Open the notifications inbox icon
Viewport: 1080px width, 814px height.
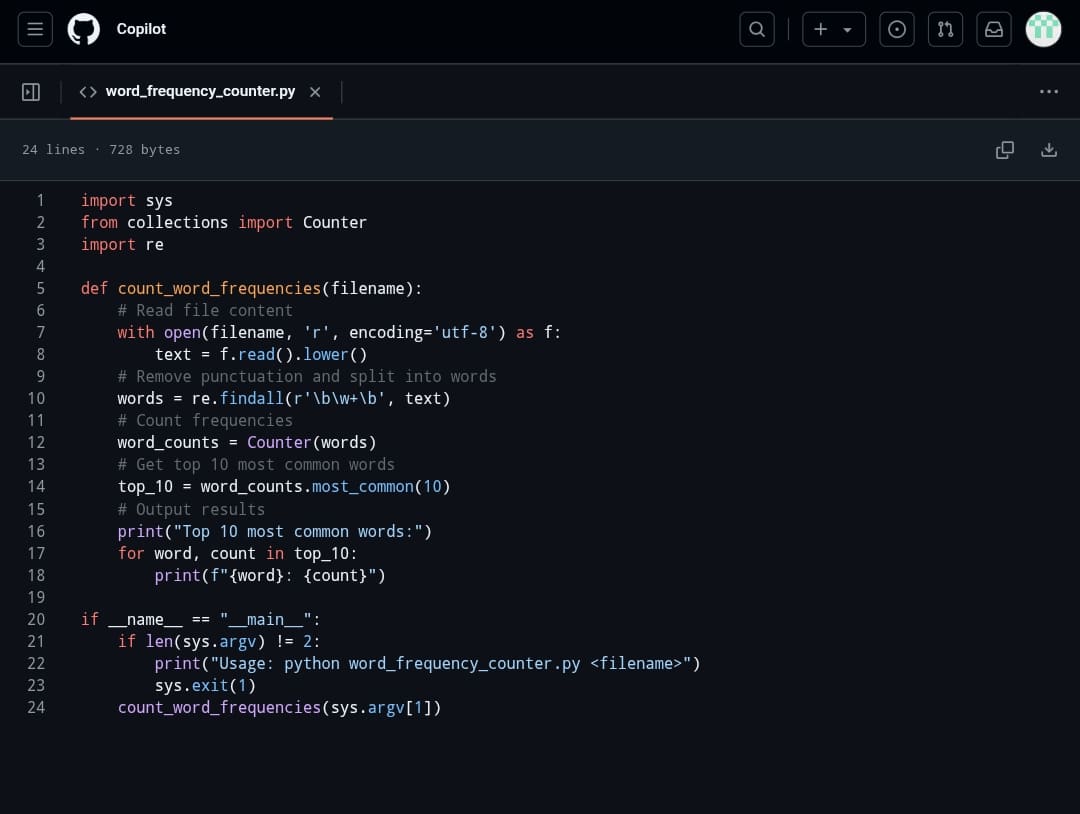coord(994,29)
